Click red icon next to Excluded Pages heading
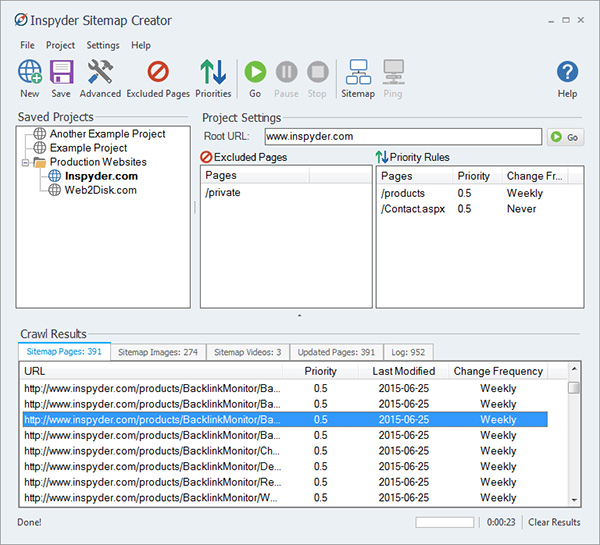 point(206,157)
